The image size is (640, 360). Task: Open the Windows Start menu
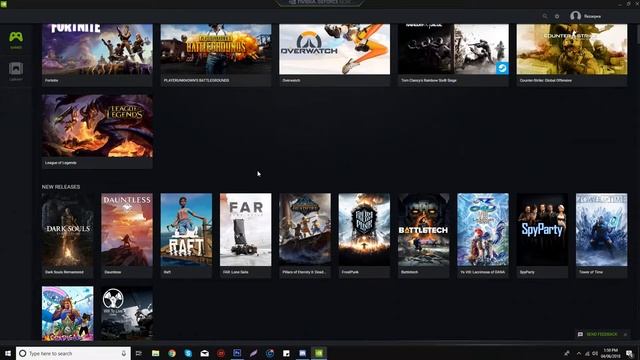pyautogui.click(x=7, y=353)
